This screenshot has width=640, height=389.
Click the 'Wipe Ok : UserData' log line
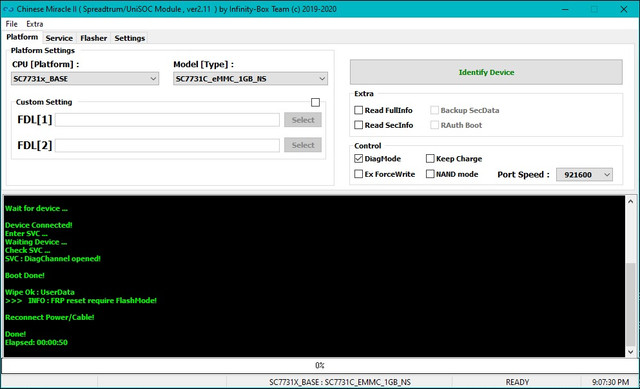[40, 292]
